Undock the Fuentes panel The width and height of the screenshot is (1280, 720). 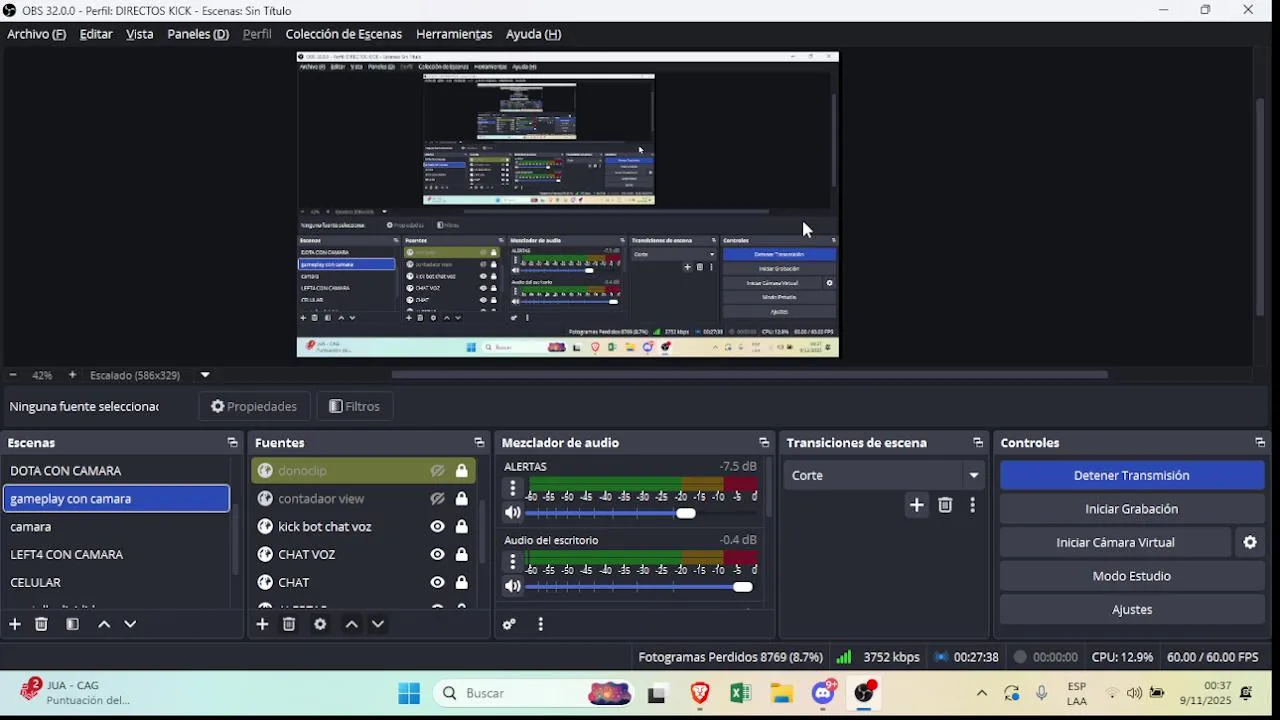(479, 442)
